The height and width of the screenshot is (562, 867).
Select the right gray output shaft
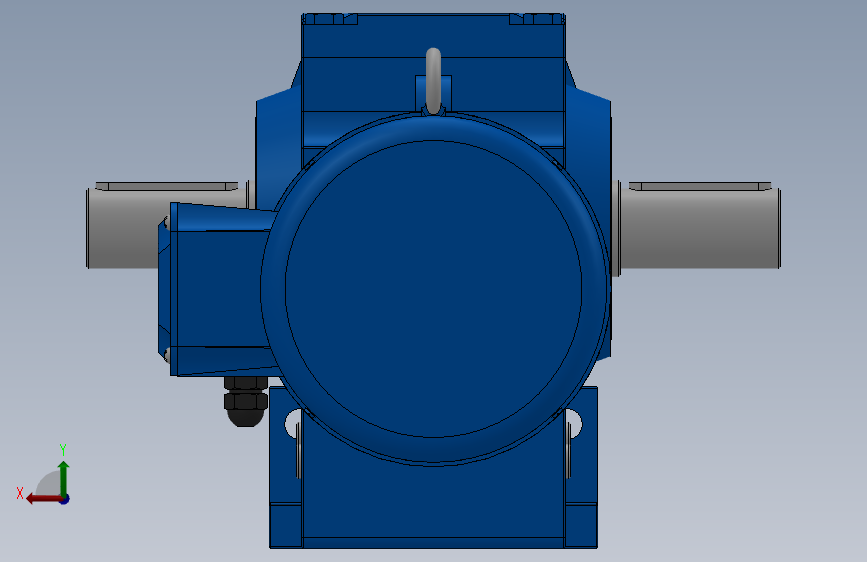click(x=698, y=228)
